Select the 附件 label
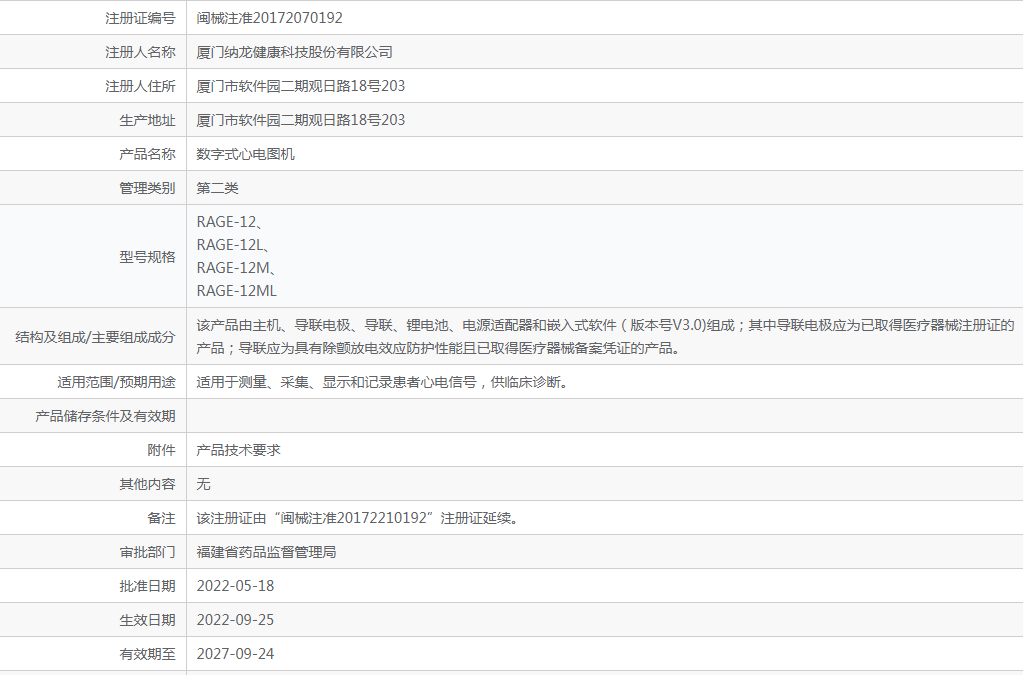1023x675 pixels. 161,449
